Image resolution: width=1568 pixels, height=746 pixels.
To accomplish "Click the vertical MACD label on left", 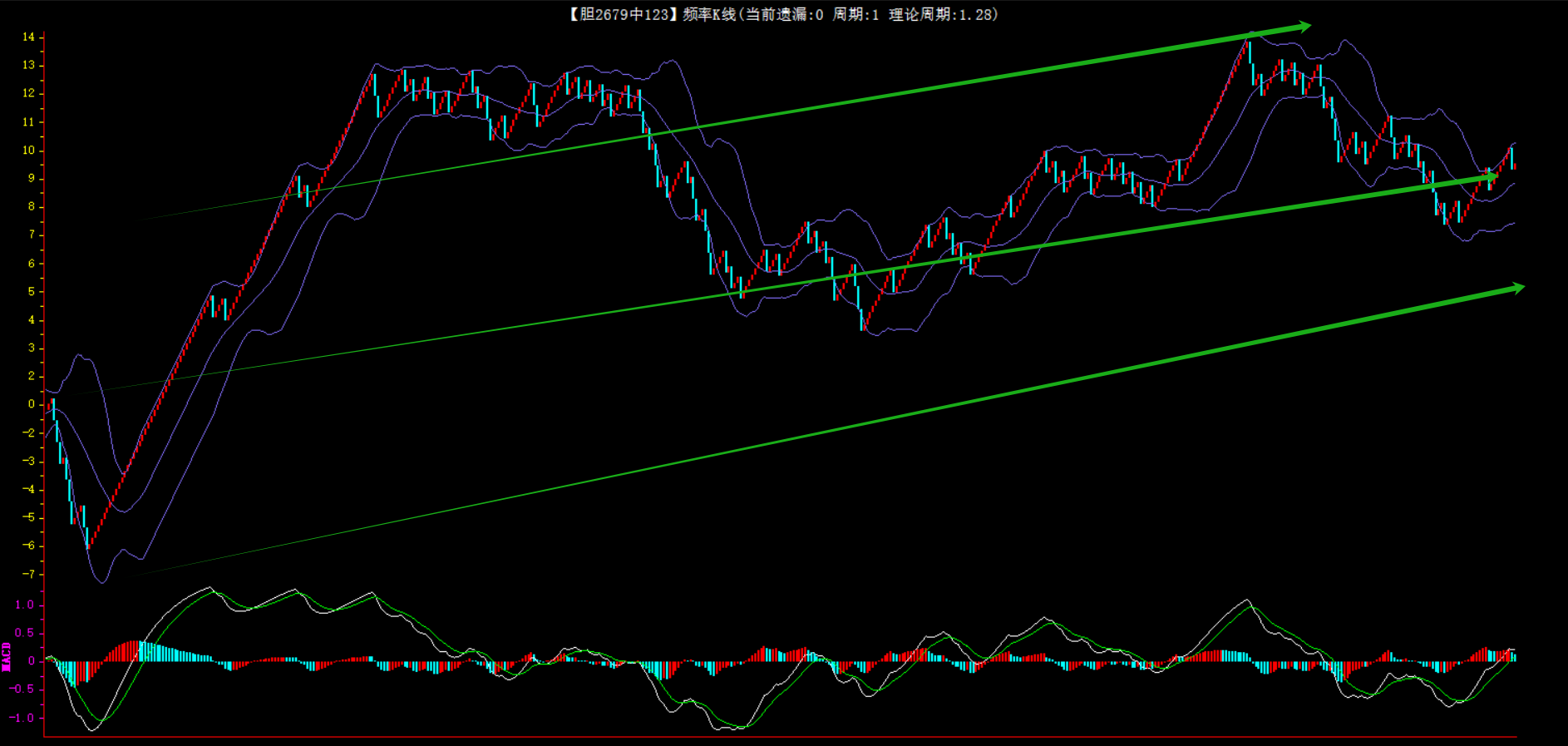I will [7, 657].
